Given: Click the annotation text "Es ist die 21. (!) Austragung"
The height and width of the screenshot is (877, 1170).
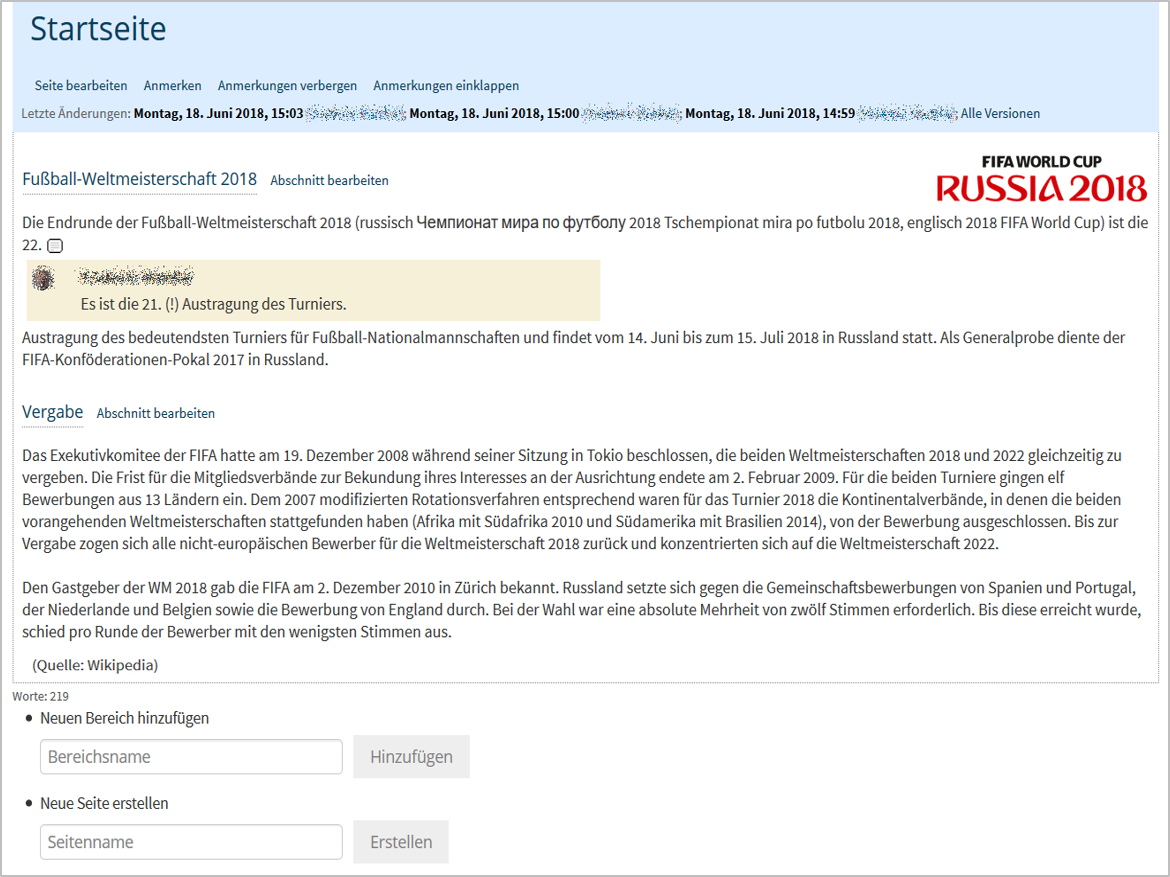Looking at the screenshot, I should (213, 304).
